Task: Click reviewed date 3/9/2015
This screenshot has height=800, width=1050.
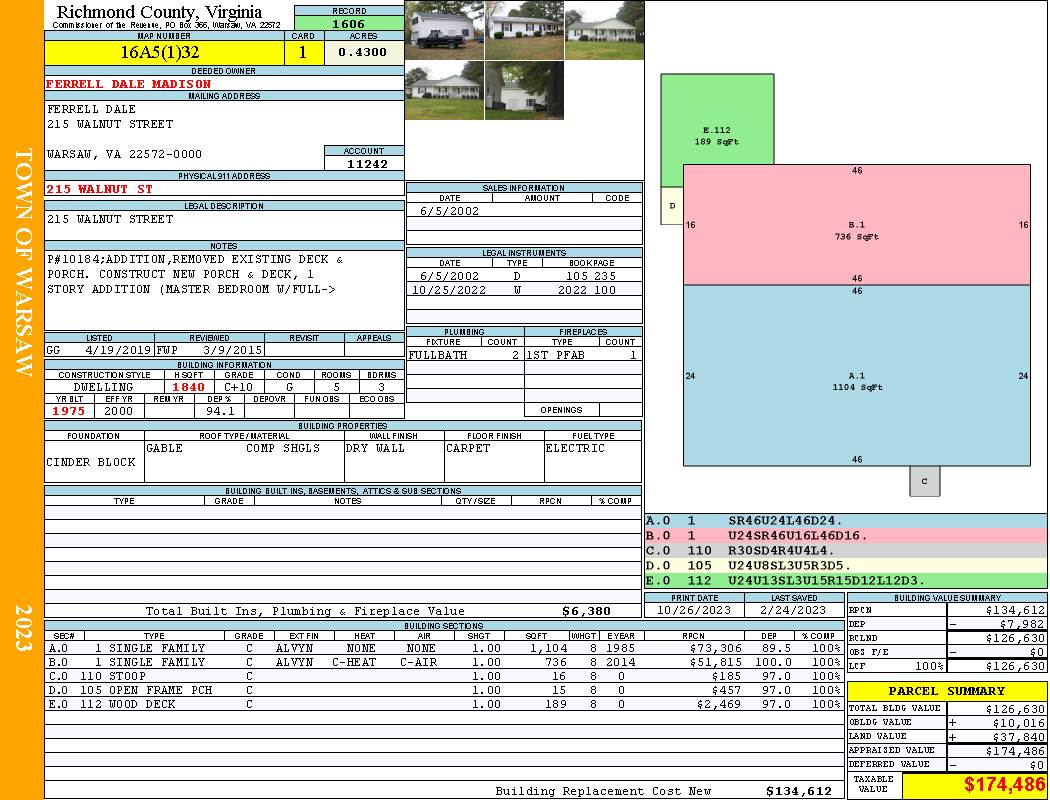Action: [232, 350]
